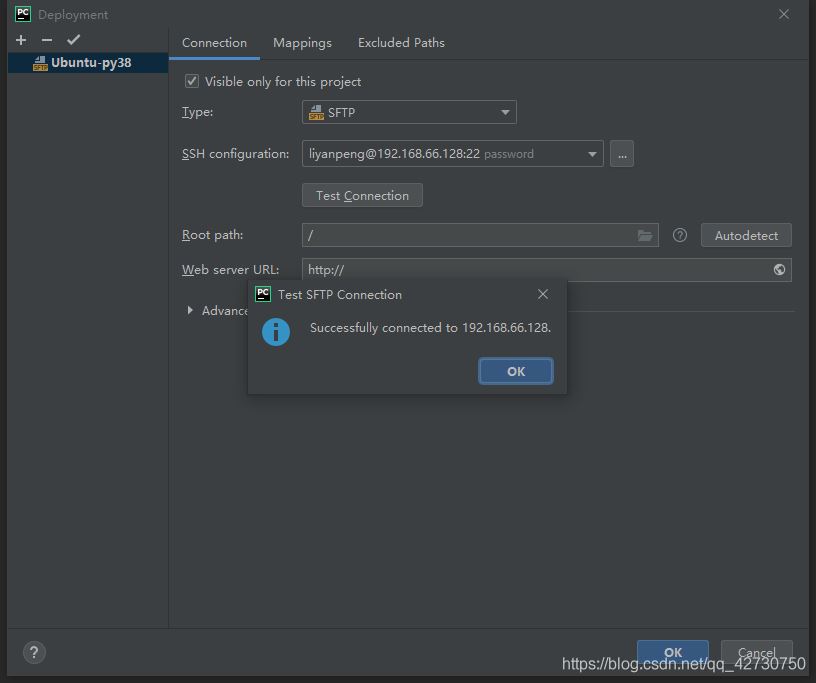Expand the Advanced section arrow
816x683 pixels.
tap(190, 311)
